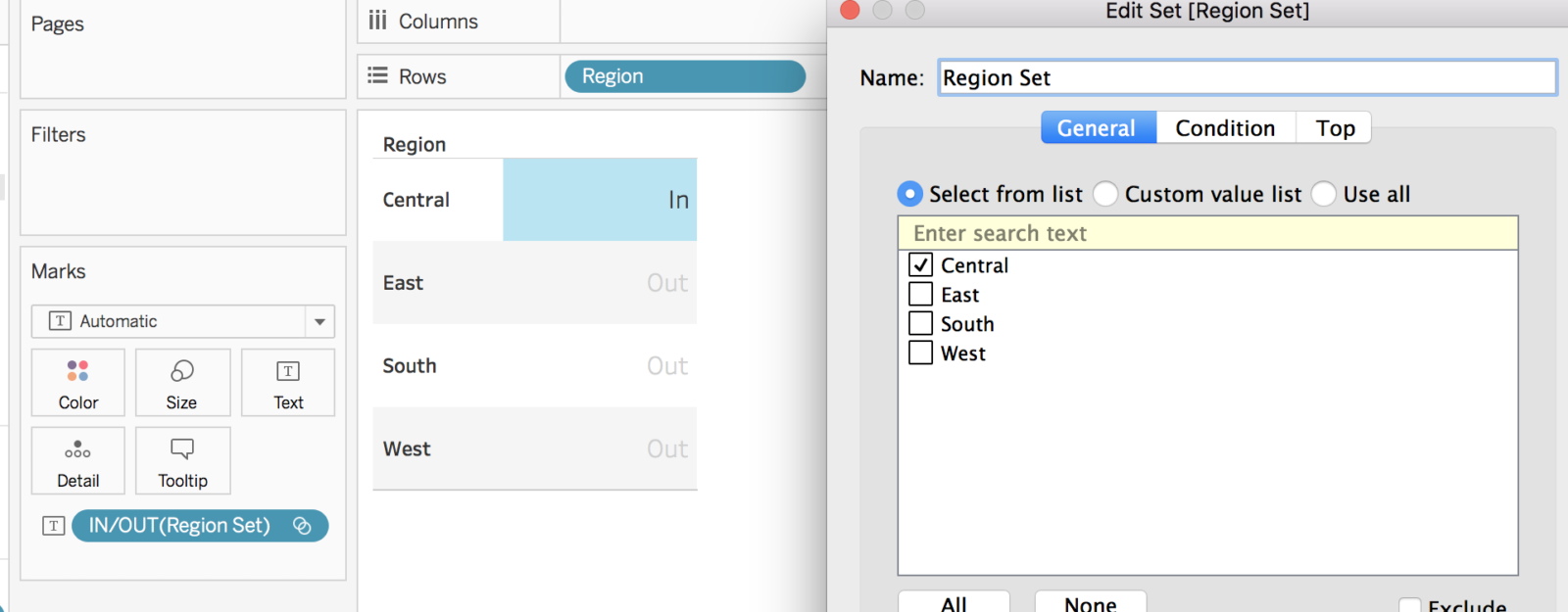Click the Region pill on Rows
Screen dimensions: 1568x612
(x=684, y=76)
